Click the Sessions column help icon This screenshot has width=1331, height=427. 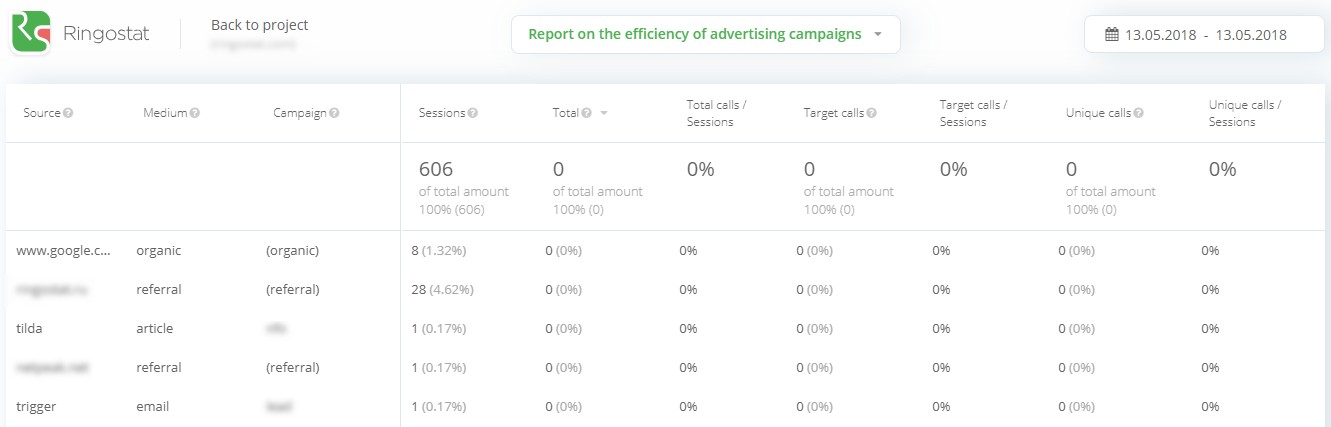tap(472, 113)
